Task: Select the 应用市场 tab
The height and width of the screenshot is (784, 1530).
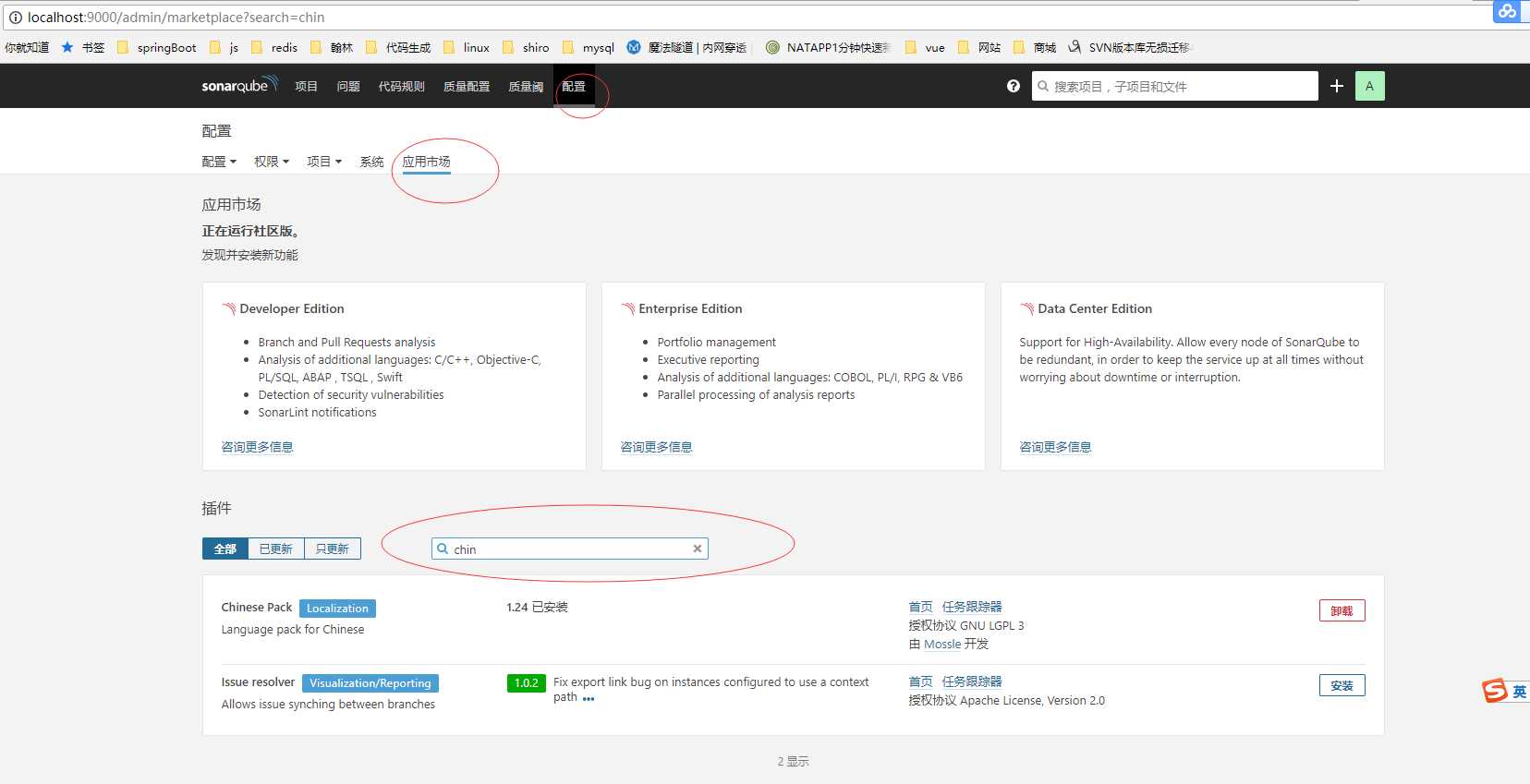Action: pyautogui.click(x=426, y=162)
